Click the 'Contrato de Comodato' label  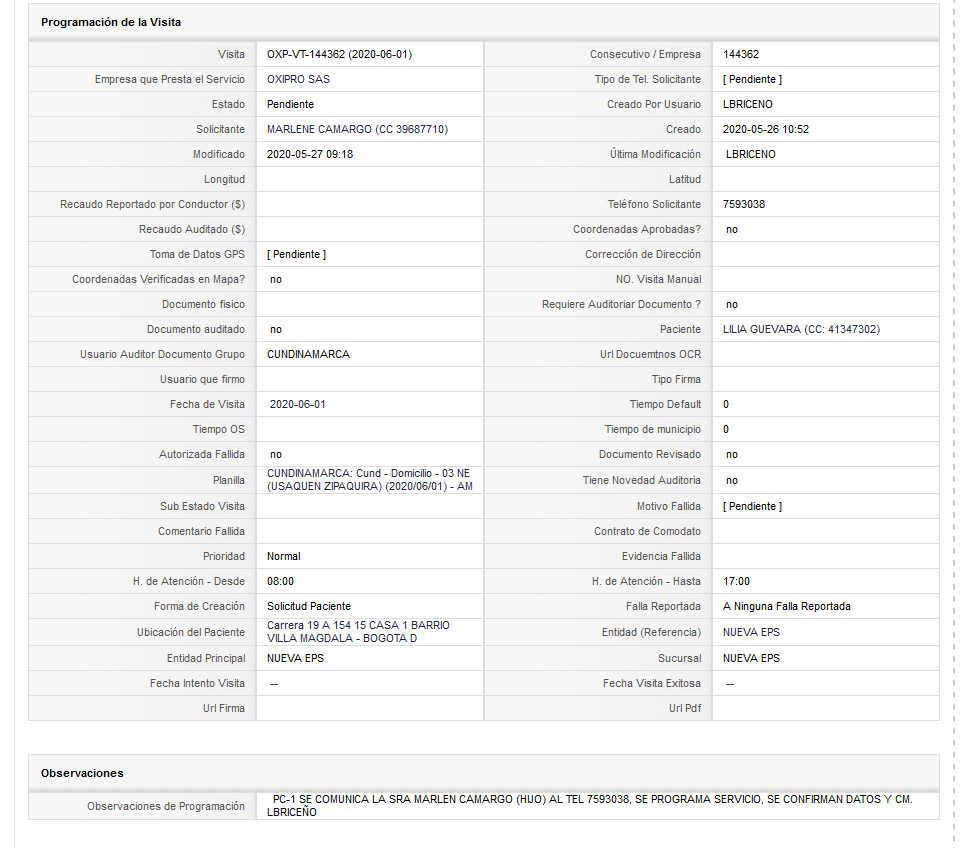647,531
